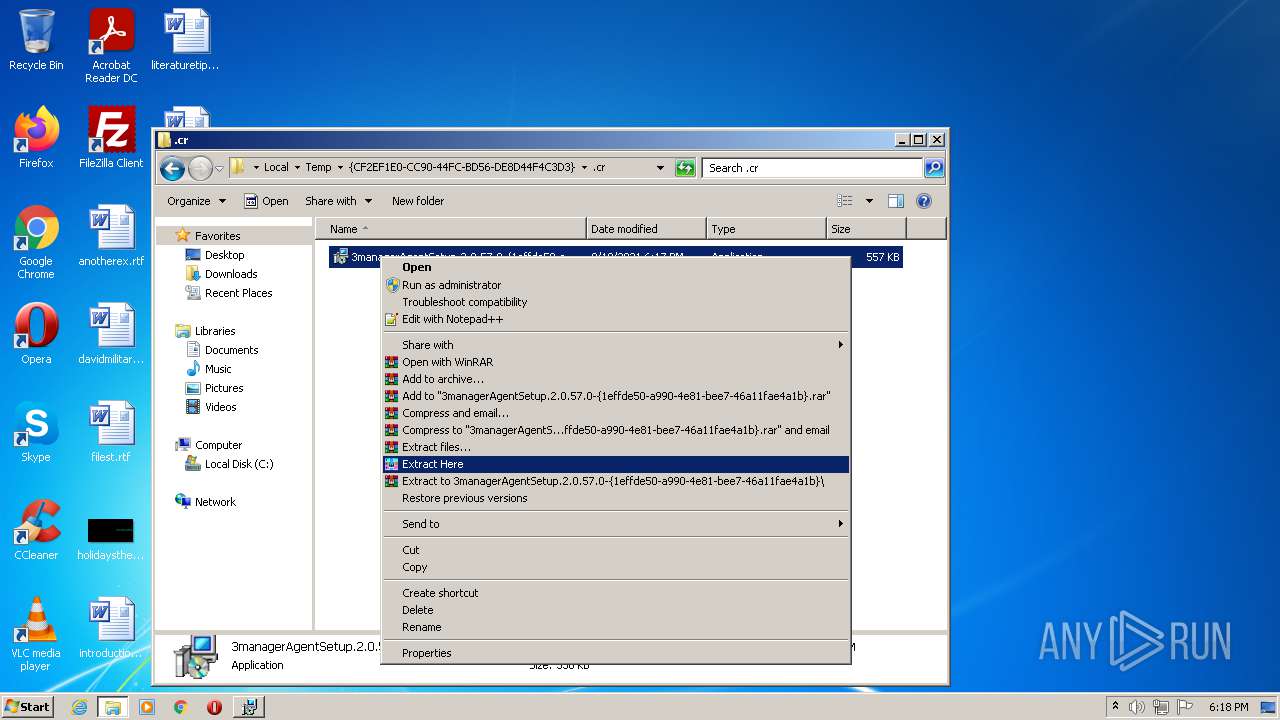This screenshot has width=1280, height=720.
Task: Open the davidmilitar document icon
Action: (111, 333)
